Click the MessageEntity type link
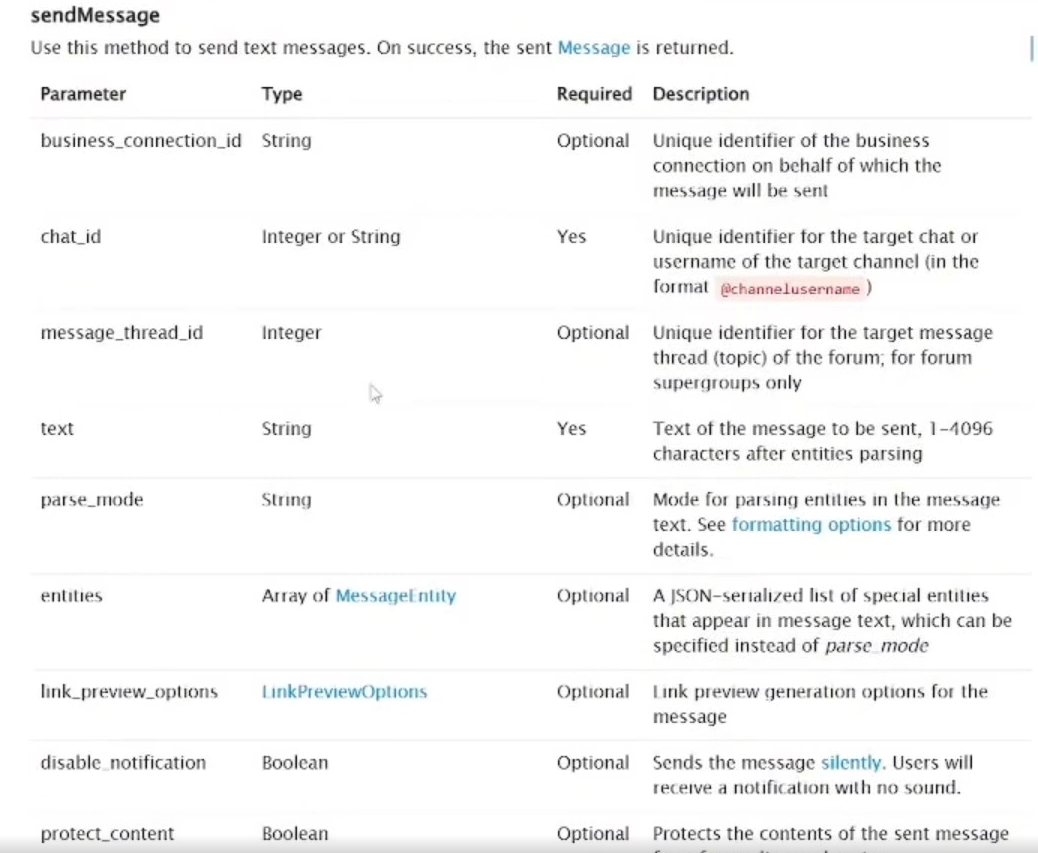 coord(396,596)
